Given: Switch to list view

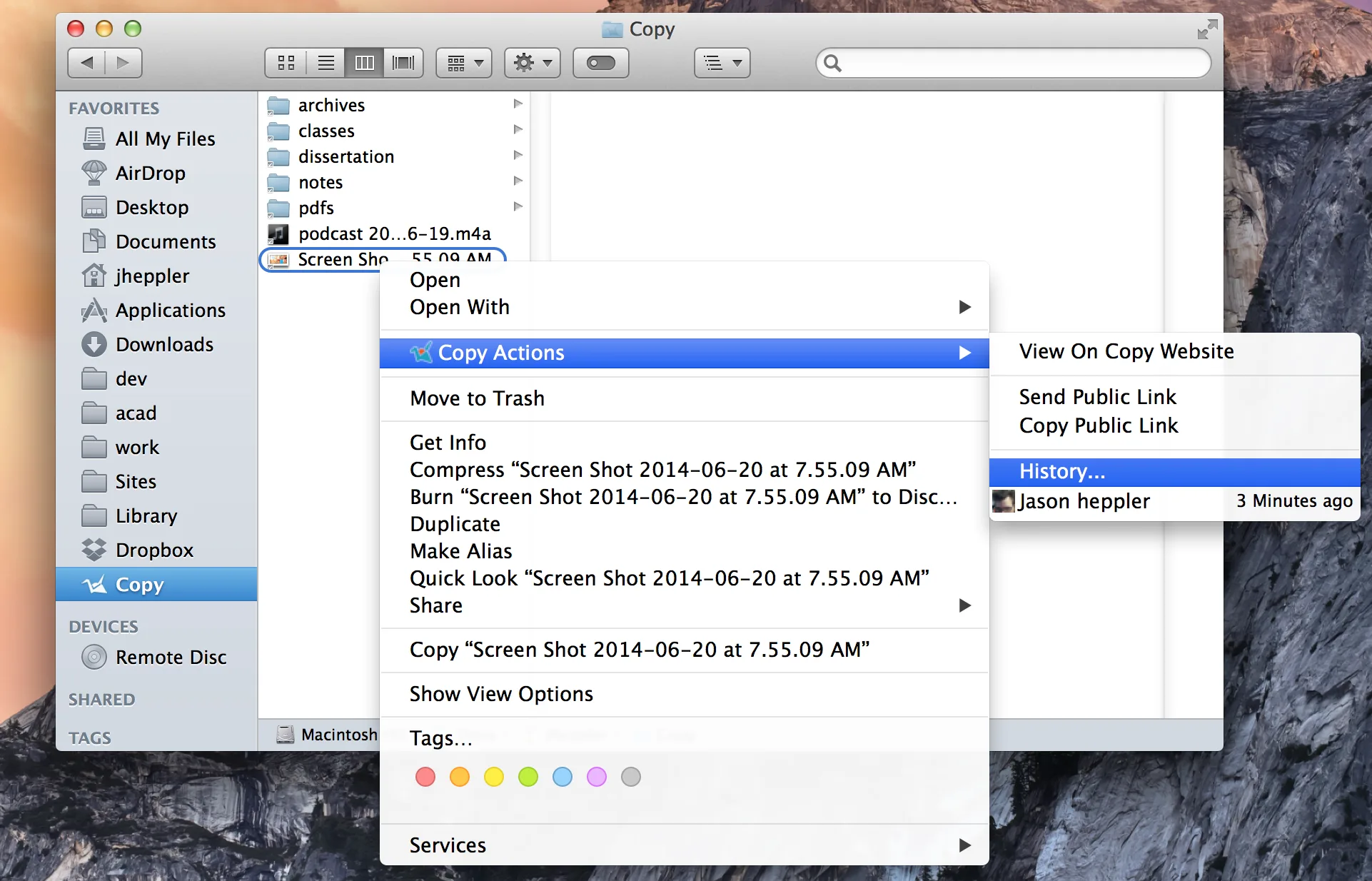Looking at the screenshot, I should (x=326, y=63).
